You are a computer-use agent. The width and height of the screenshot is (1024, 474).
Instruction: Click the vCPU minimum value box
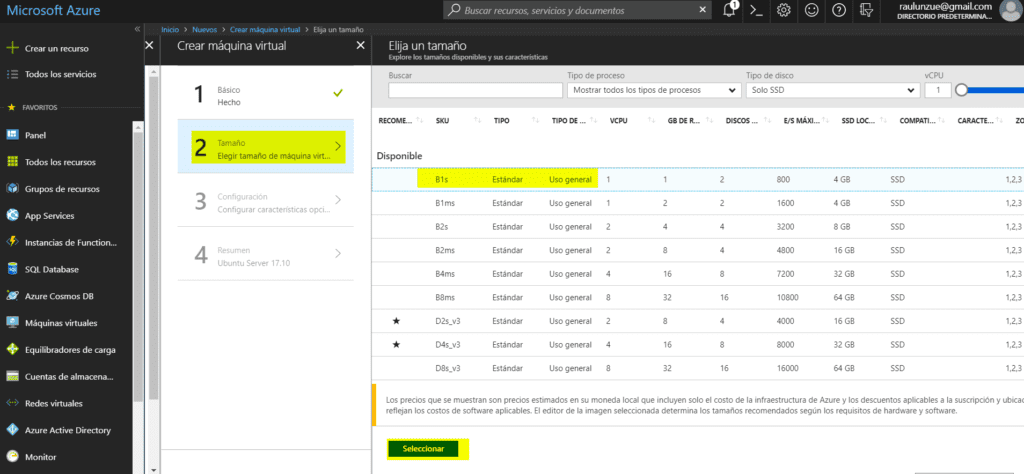[938, 91]
